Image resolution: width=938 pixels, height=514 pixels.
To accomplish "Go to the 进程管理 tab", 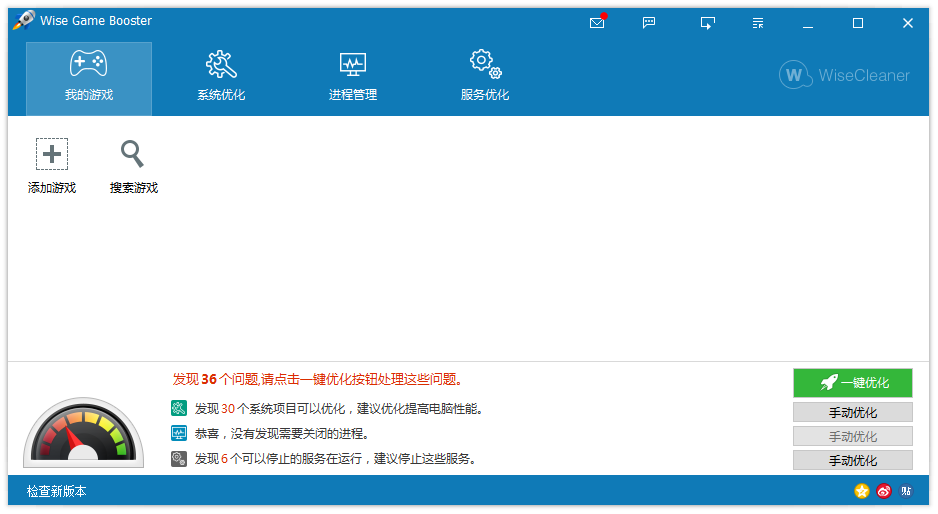I will 353,79.
